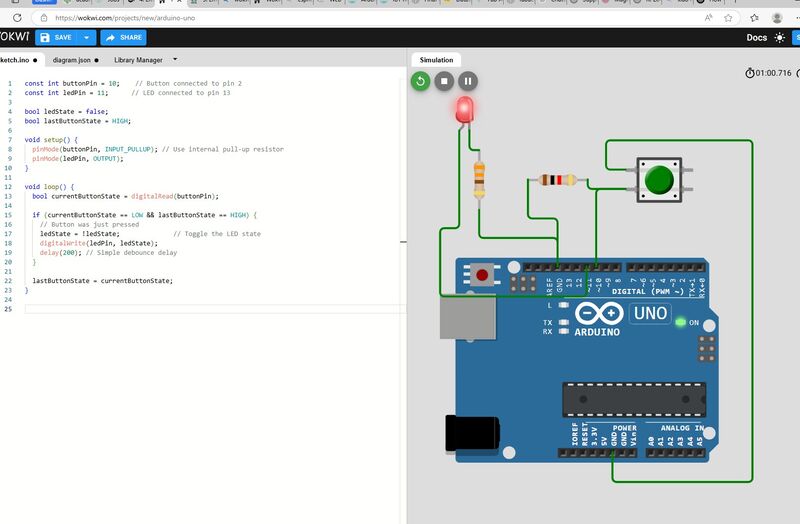Click the Arduino L indicator LED
Viewport: 800px width, 524px height.
pyautogui.click(x=563, y=305)
